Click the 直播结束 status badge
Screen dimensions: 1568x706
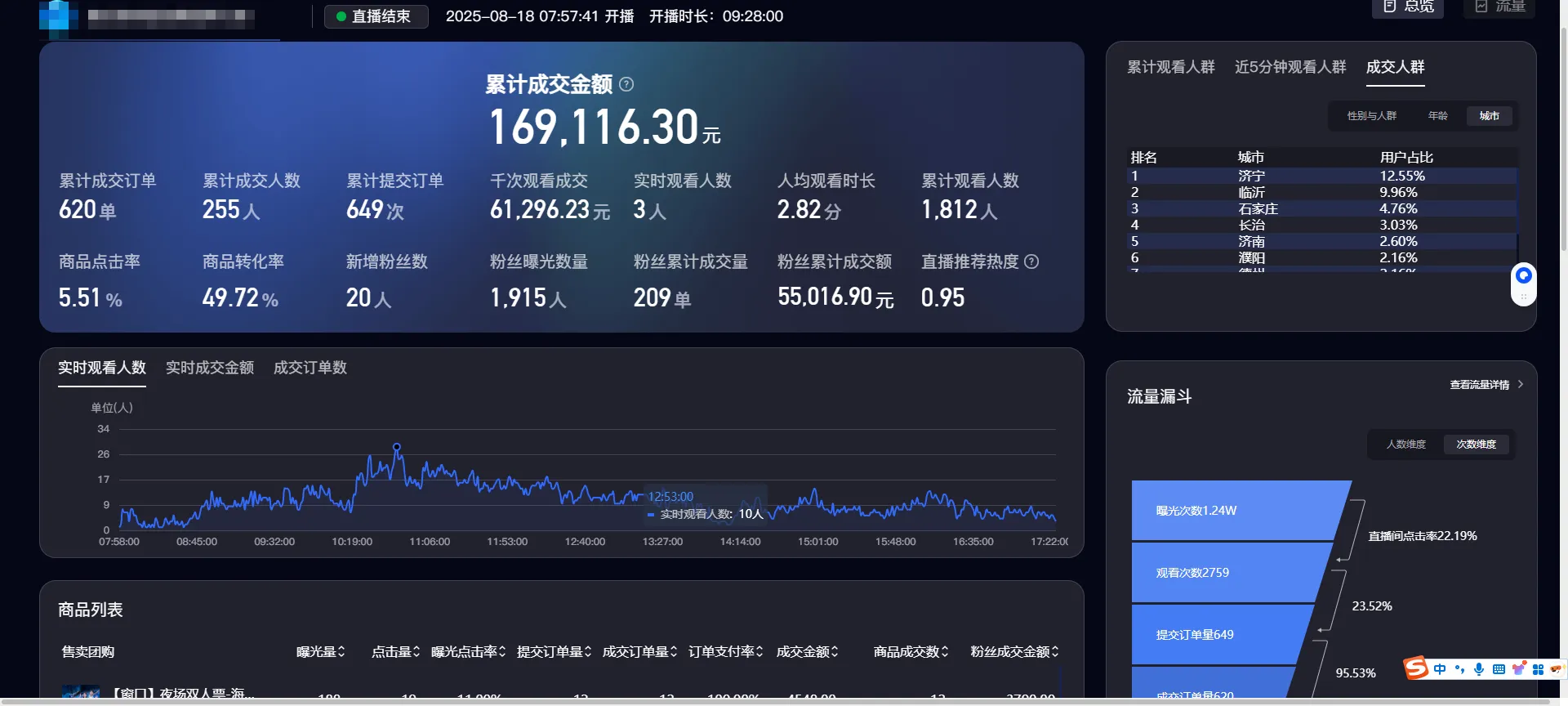[376, 16]
